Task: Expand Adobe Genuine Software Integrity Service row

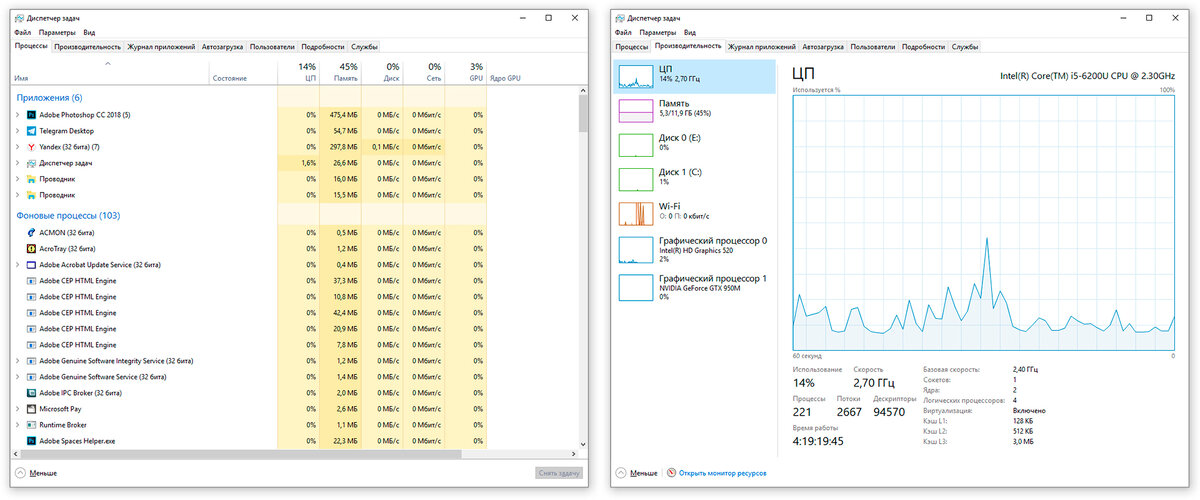Action: point(17,361)
